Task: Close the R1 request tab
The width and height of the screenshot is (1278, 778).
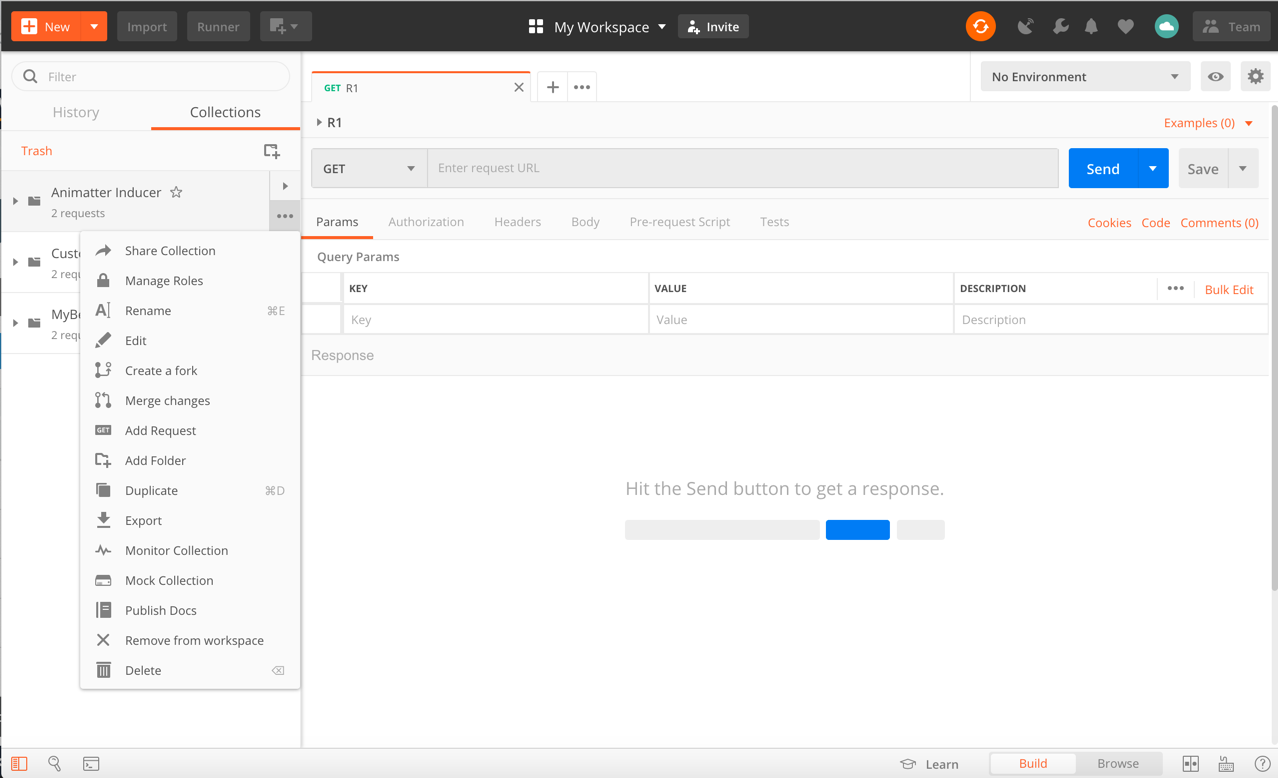Action: tap(518, 87)
